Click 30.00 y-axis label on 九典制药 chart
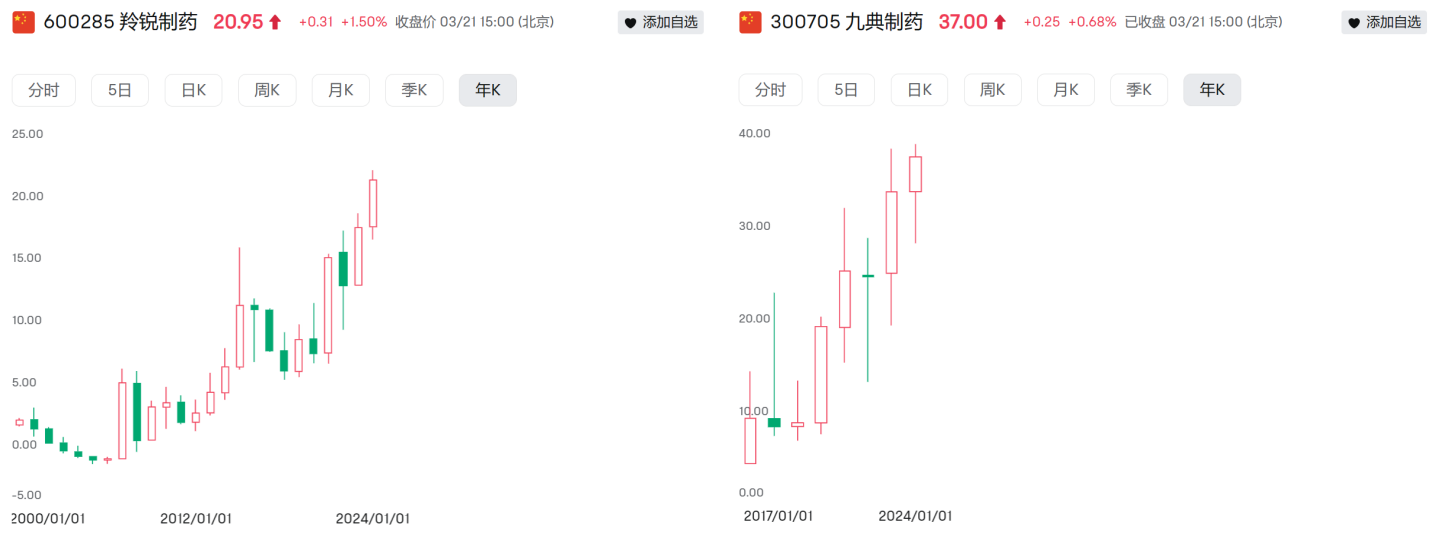The width and height of the screenshot is (1438, 550). tap(755, 226)
